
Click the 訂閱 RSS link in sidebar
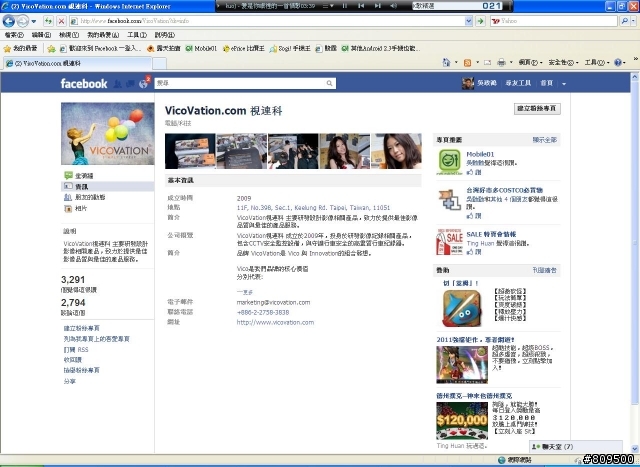[x=76, y=349]
